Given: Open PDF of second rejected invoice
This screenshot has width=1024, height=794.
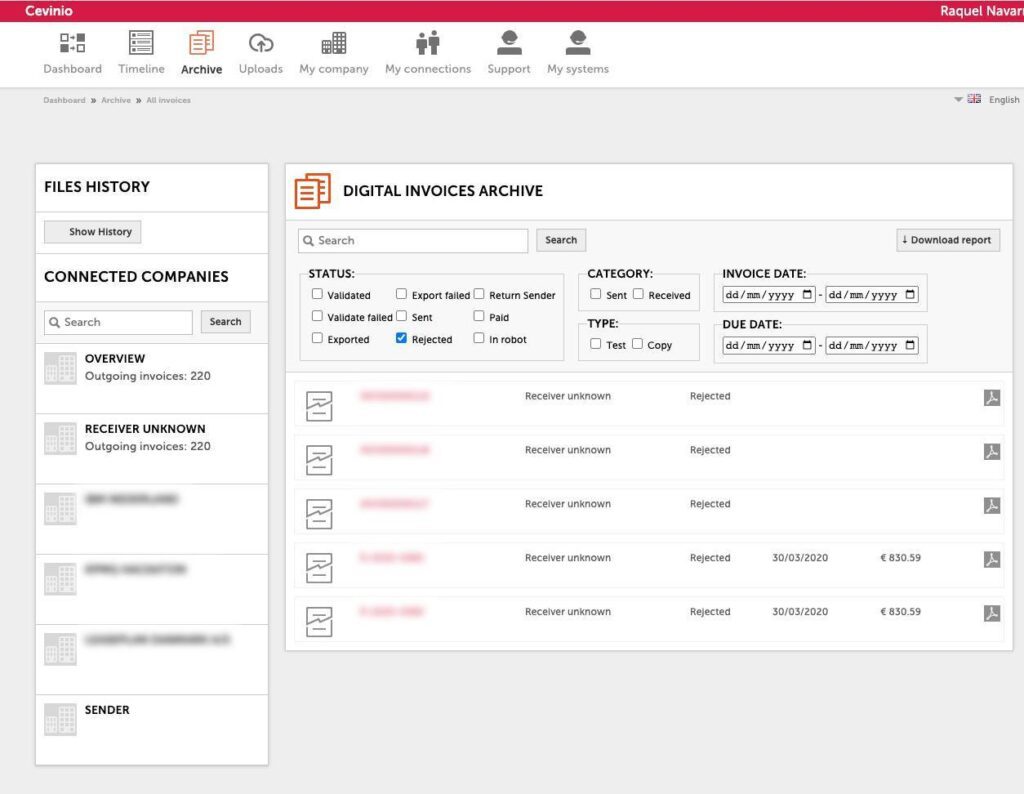Looking at the screenshot, I should coord(991,452).
